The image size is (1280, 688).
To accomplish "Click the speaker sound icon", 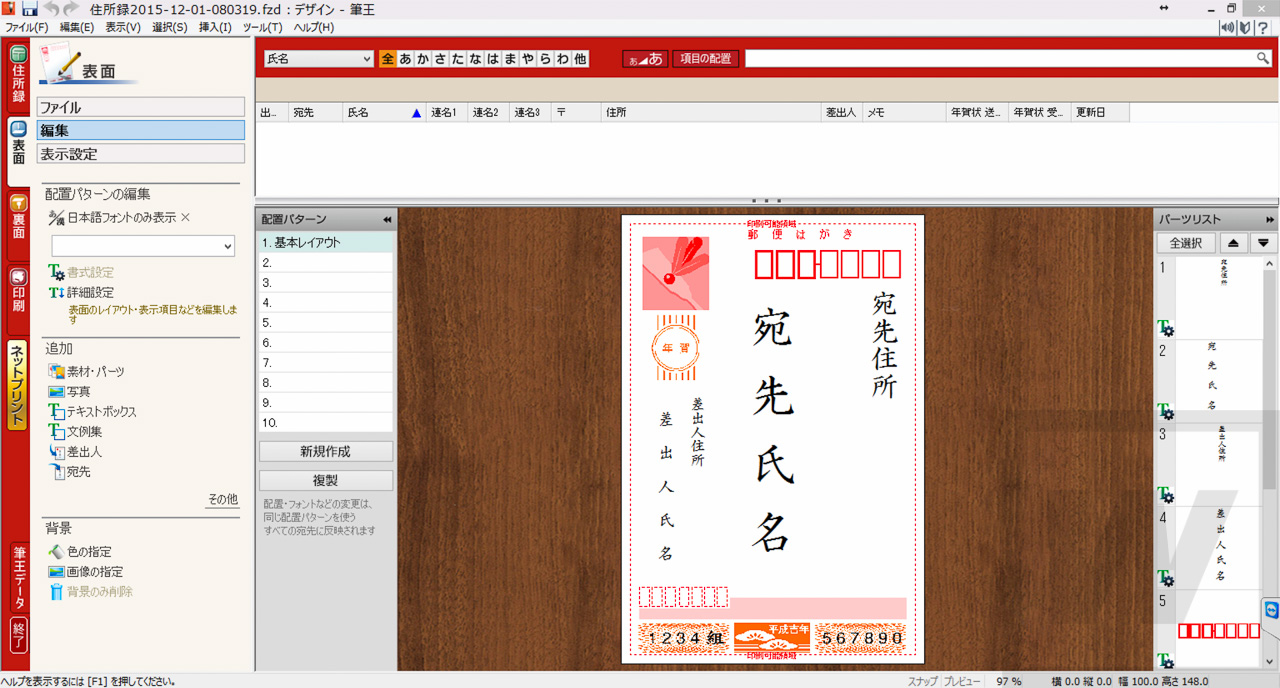I will (x=1227, y=27).
